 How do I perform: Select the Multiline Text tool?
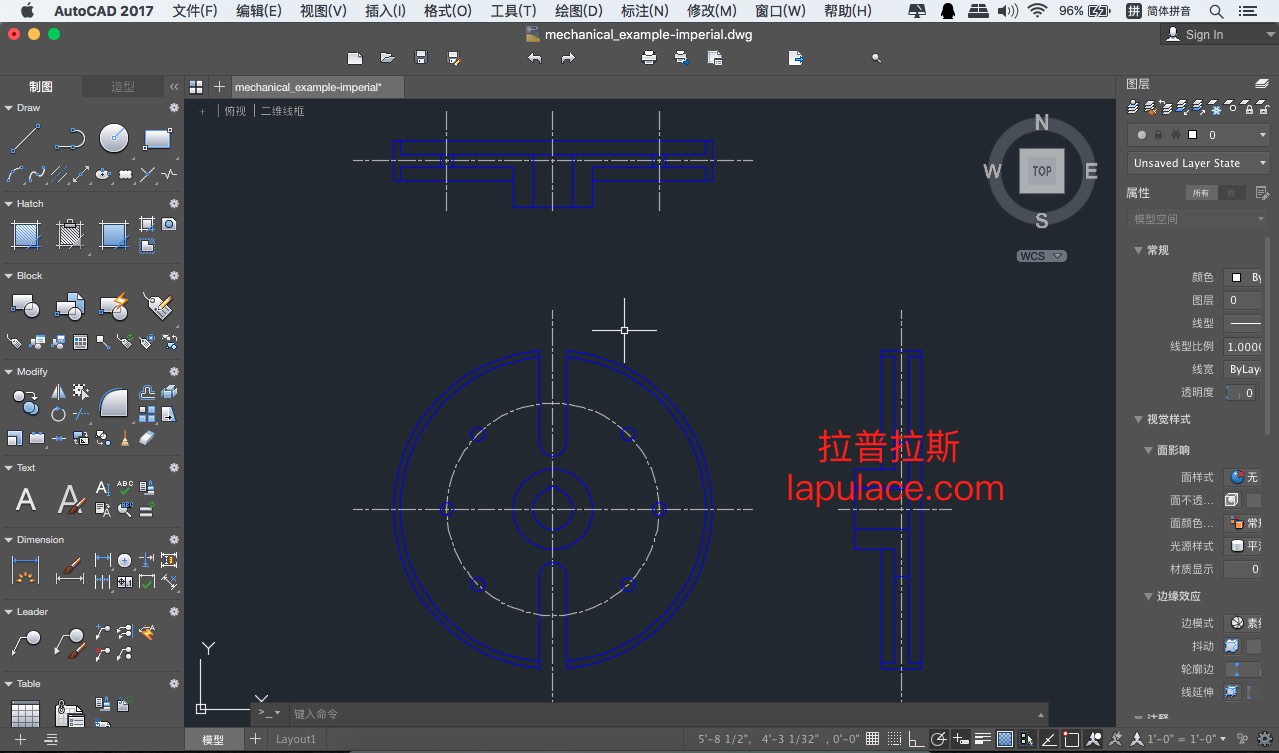[x=26, y=499]
